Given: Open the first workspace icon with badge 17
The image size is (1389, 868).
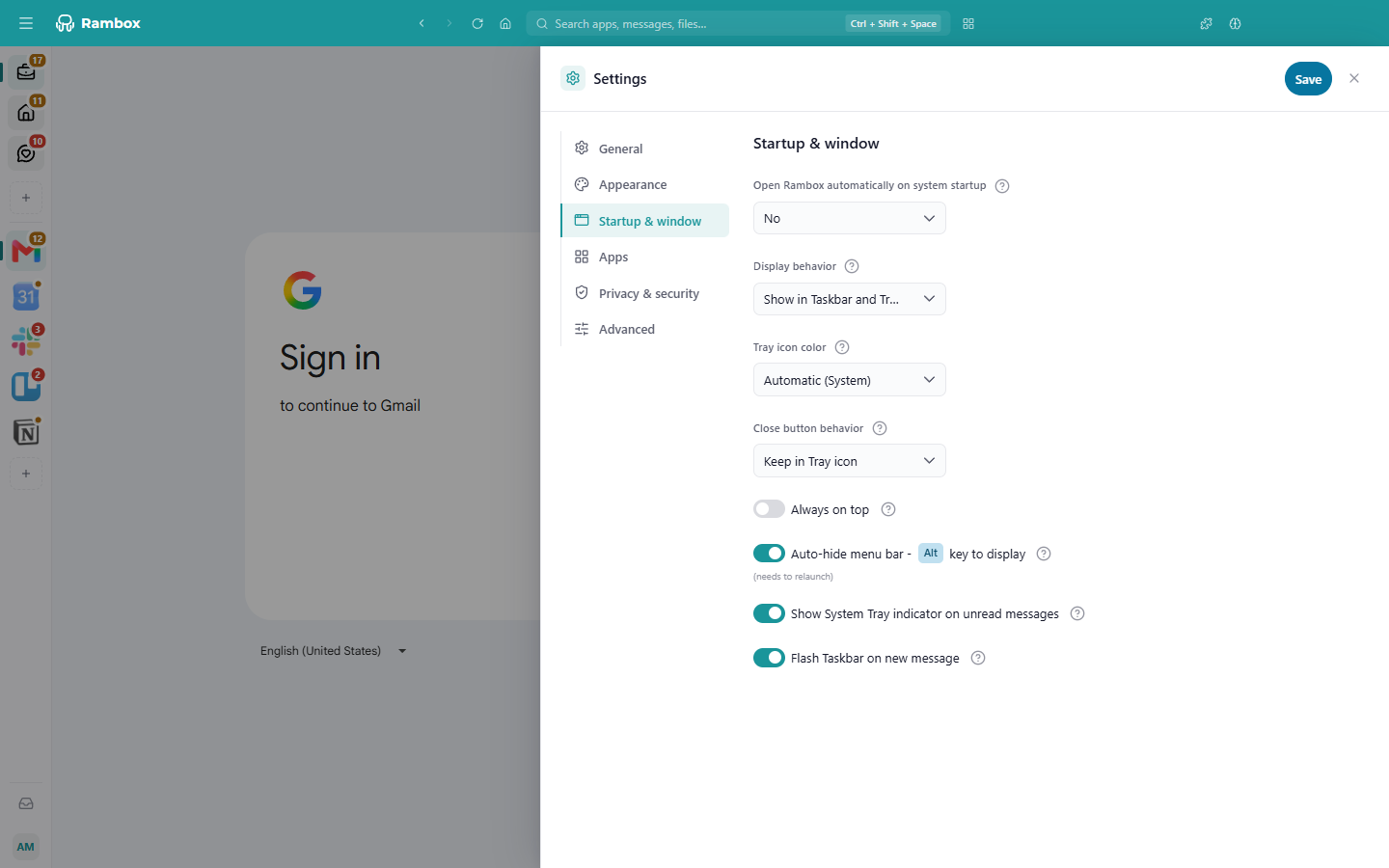Looking at the screenshot, I should point(26,72).
